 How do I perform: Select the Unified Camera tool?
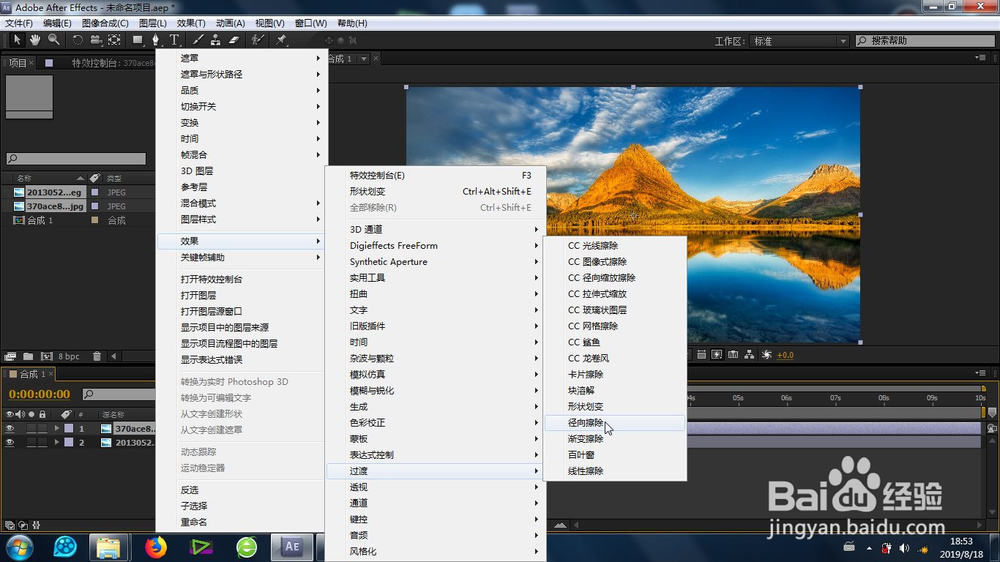click(x=96, y=40)
